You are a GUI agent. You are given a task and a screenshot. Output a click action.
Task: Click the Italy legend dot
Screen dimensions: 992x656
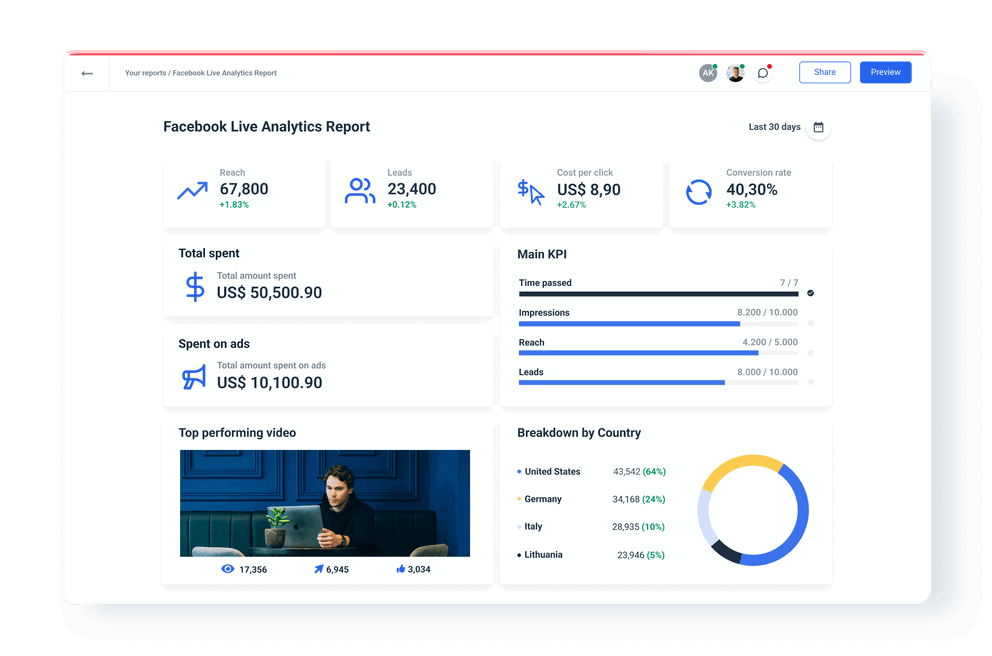(519, 526)
